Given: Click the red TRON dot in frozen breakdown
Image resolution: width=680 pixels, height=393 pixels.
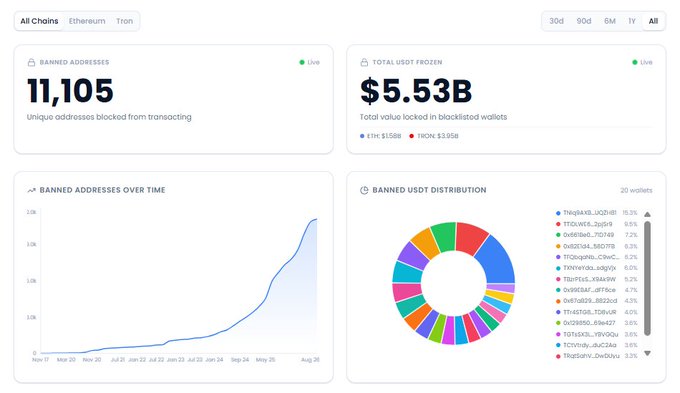Looking at the screenshot, I should coord(412,136).
